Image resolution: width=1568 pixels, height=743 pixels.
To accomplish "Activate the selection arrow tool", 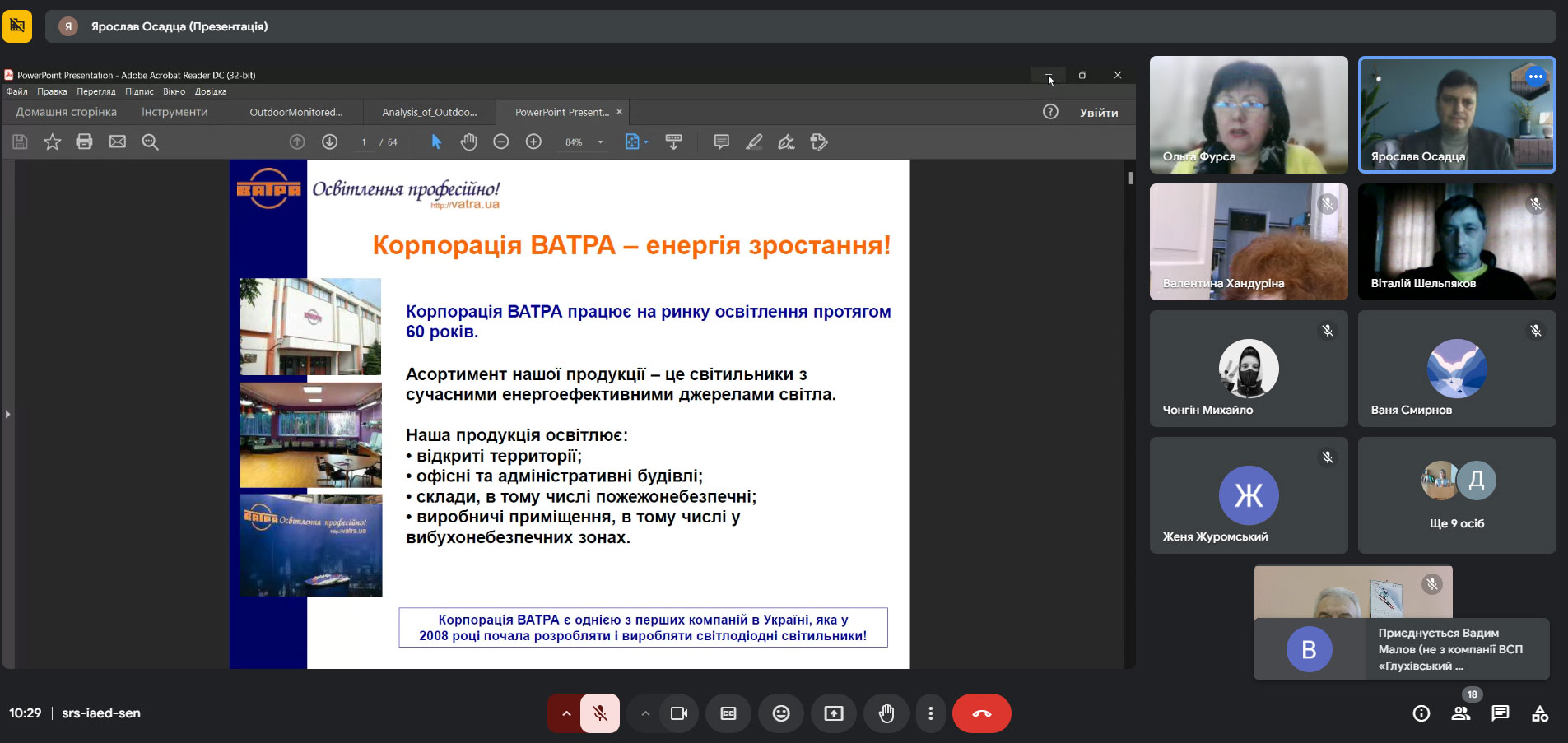I will point(436,142).
